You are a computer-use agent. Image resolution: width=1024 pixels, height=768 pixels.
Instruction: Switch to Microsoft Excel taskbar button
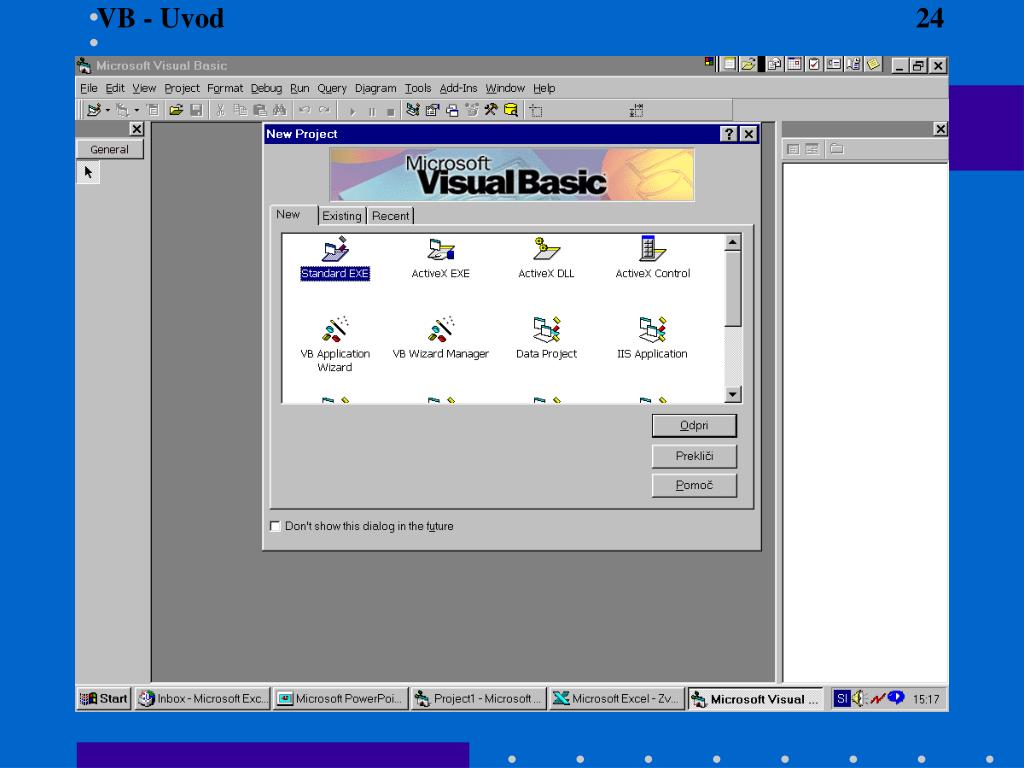point(616,699)
